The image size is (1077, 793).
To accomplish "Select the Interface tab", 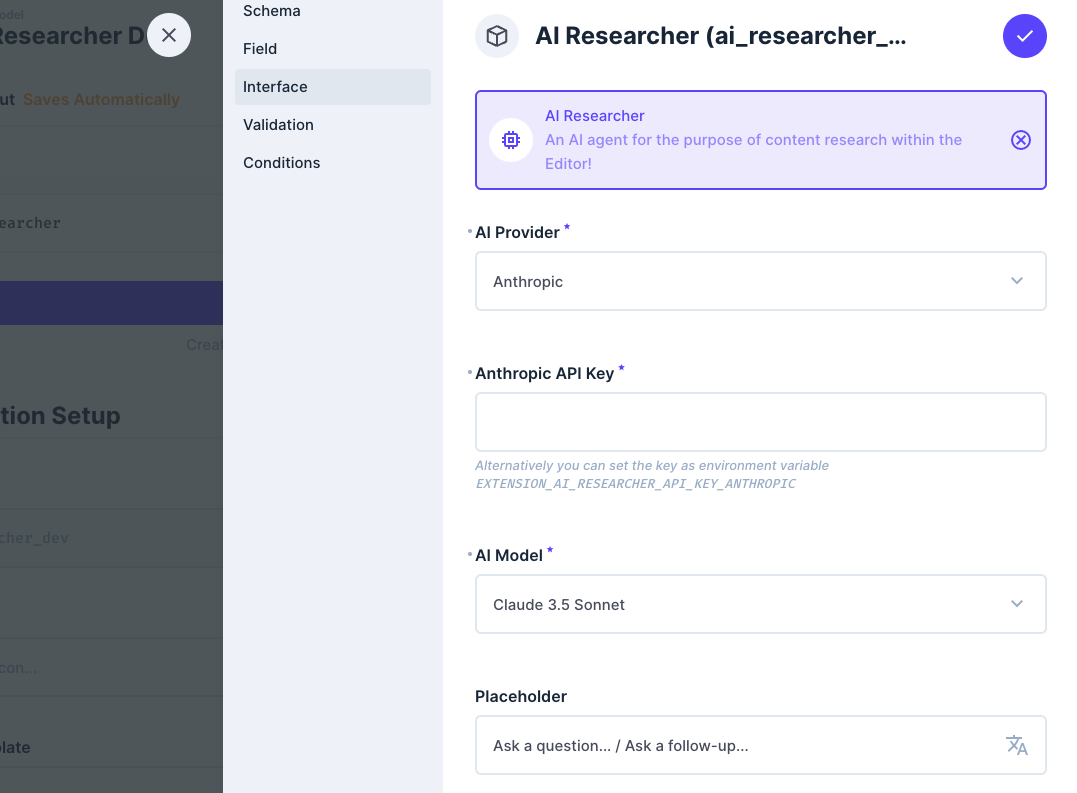I will pos(332,87).
